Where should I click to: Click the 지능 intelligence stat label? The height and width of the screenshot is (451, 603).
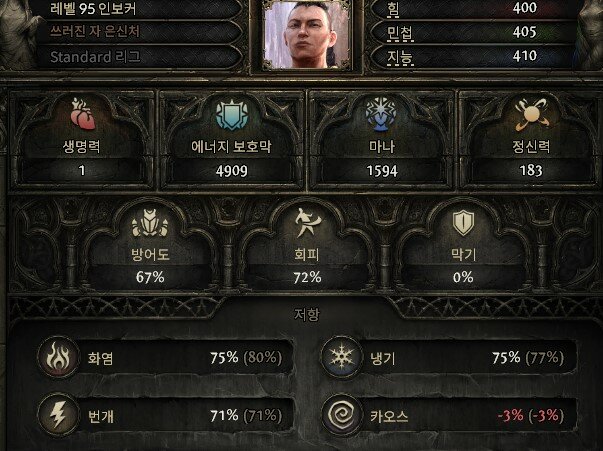pos(400,57)
